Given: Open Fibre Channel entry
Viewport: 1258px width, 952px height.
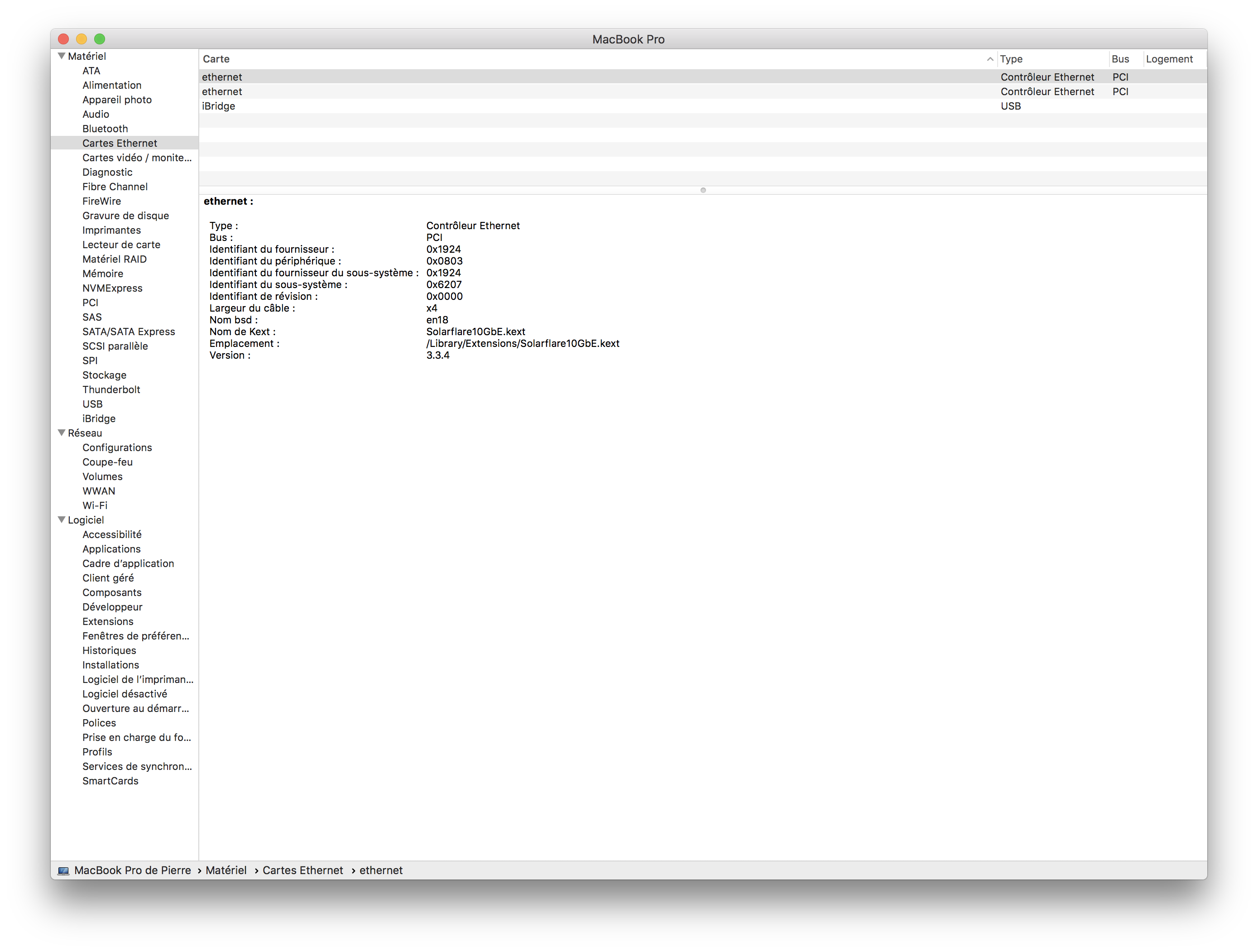Looking at the screenshot, I should tap(115, 187).
